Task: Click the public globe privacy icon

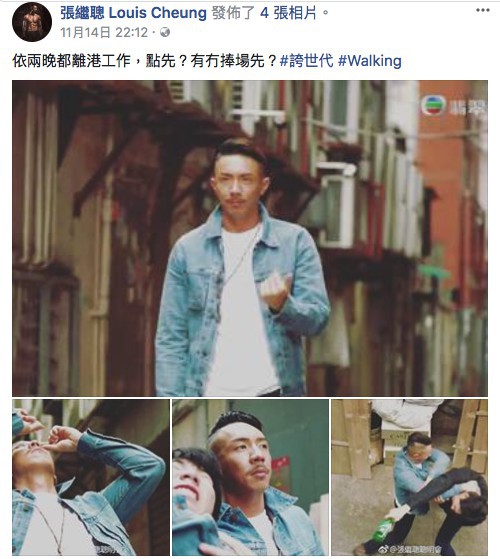Action: (x=165, y=33)
